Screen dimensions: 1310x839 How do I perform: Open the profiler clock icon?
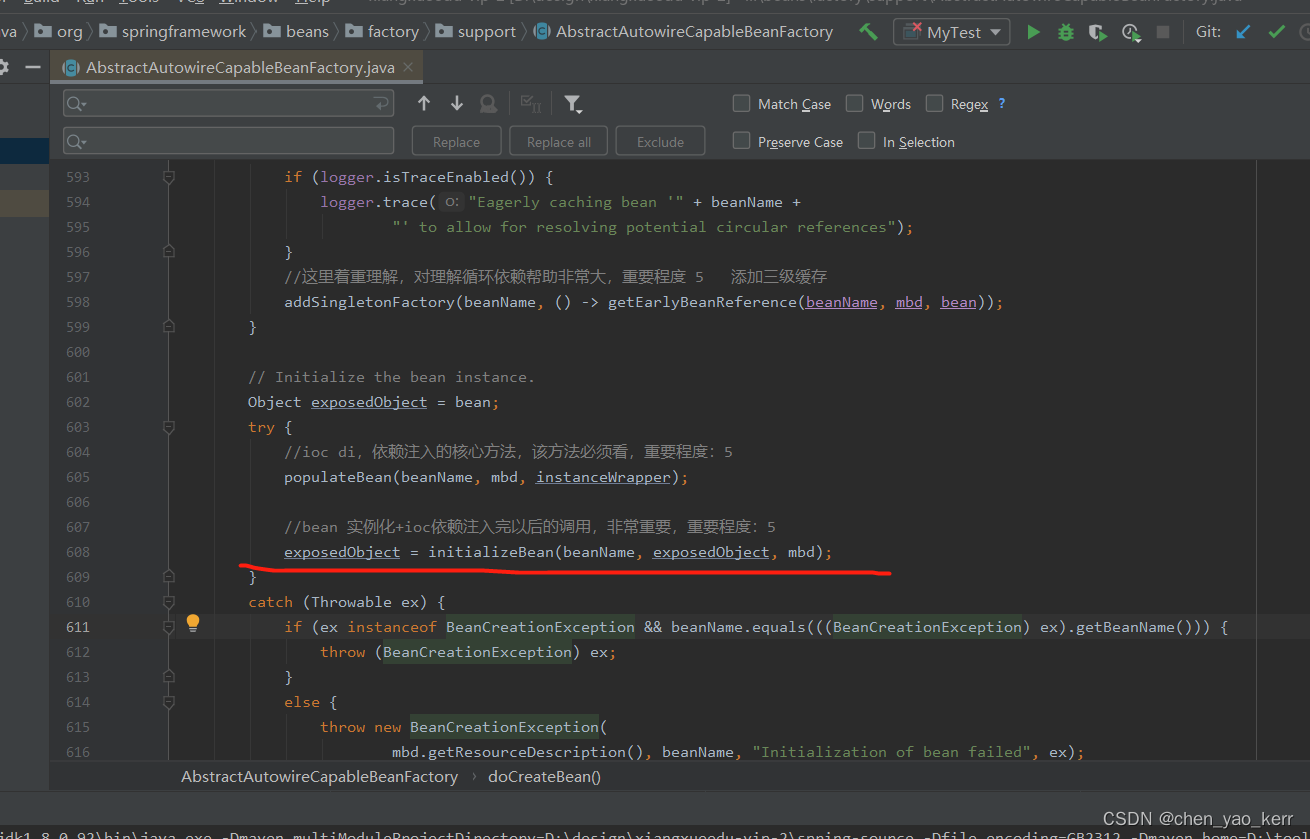1131,32
